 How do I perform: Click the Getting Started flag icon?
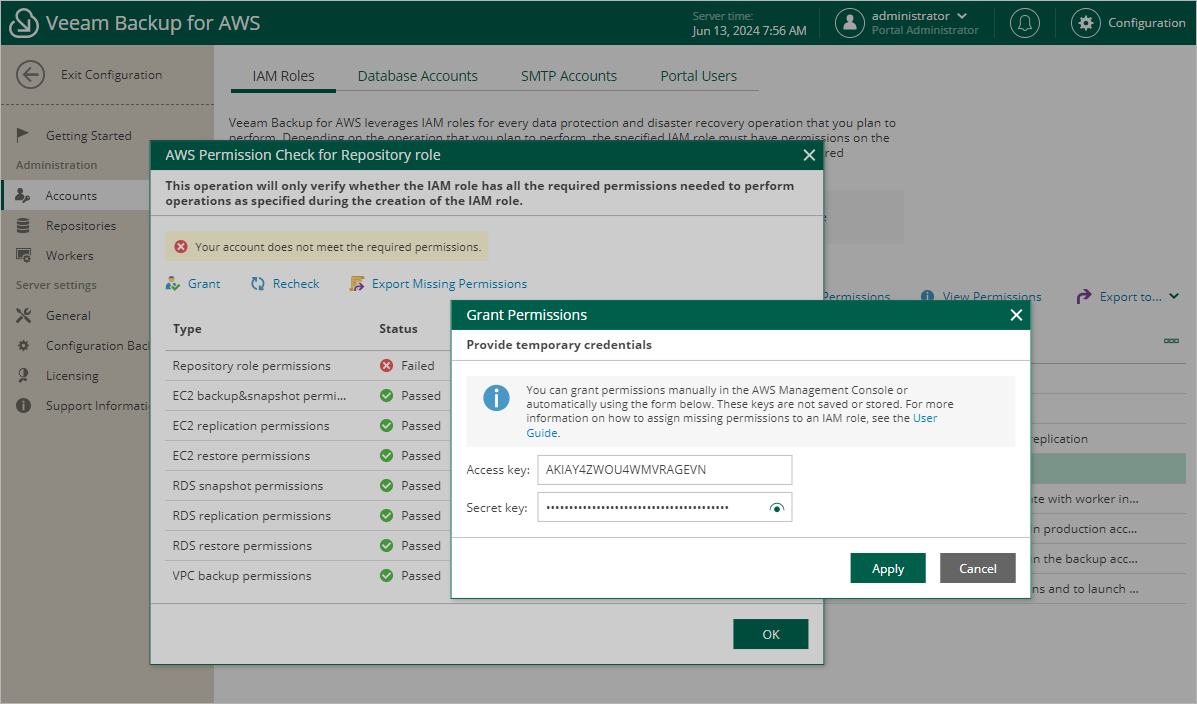[x=23, y=135]
